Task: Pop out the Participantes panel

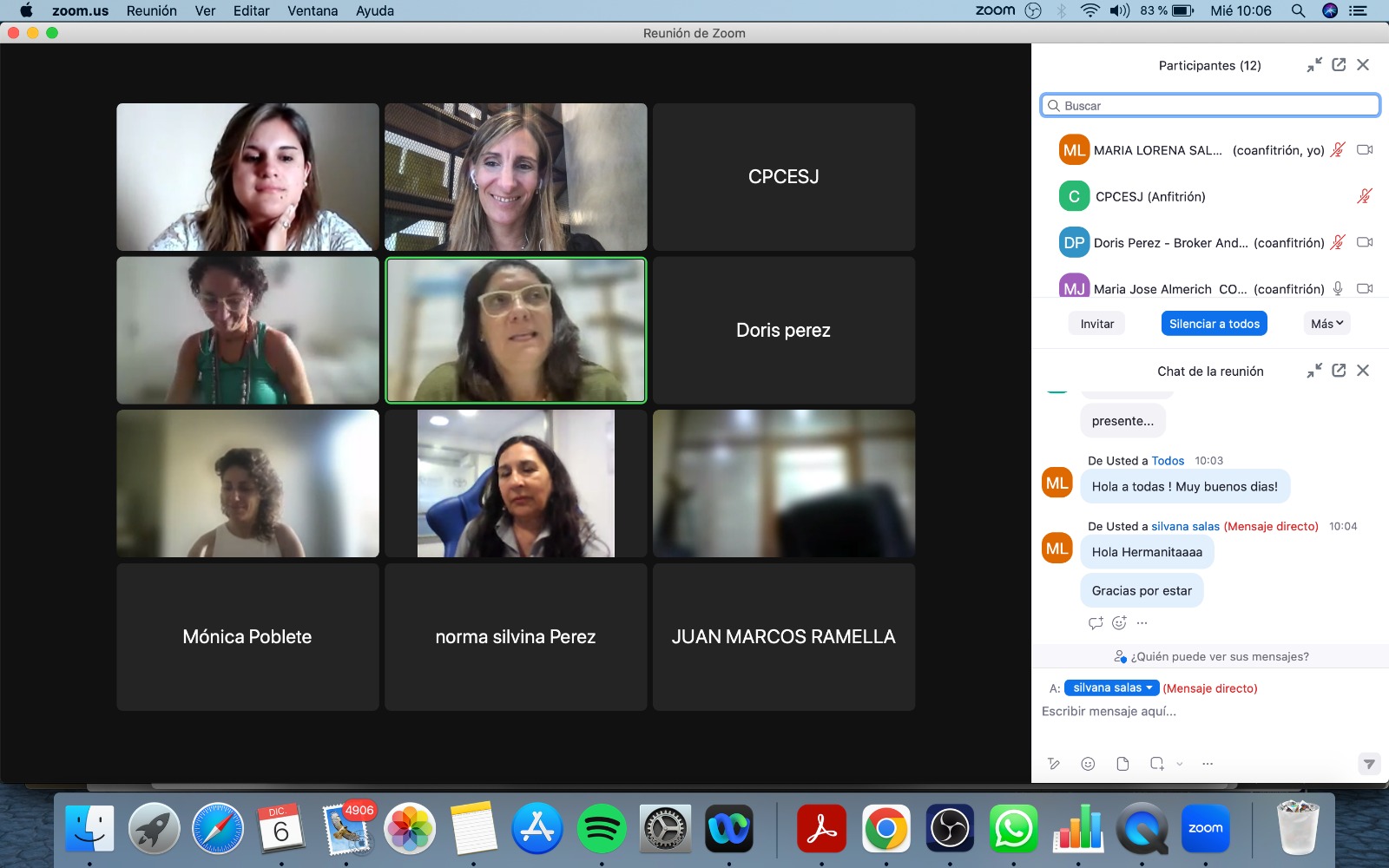Action: [x=1339, y=65]
